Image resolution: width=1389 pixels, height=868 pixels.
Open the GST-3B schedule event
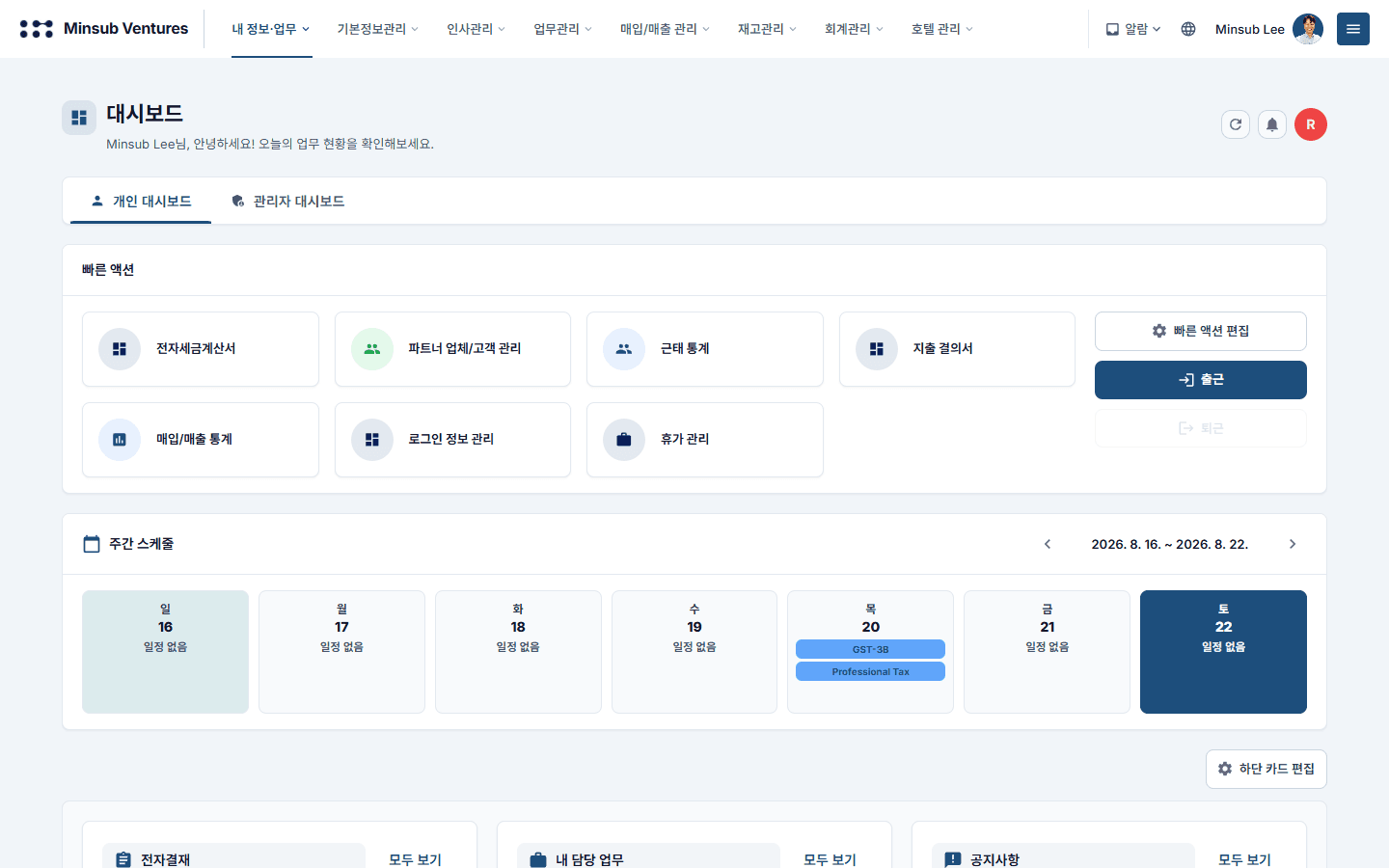(871, 649)
